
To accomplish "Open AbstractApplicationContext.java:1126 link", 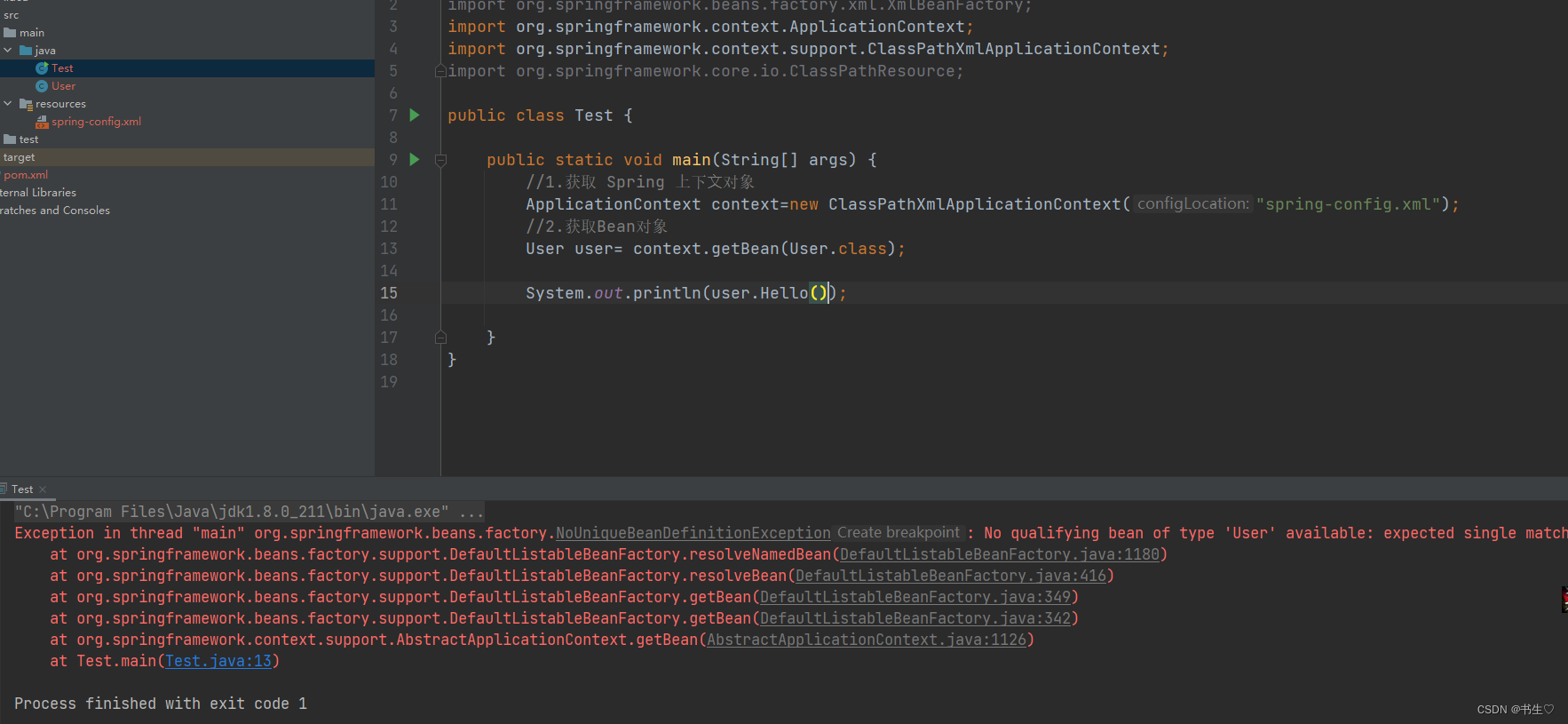I will tap(867, 640).
